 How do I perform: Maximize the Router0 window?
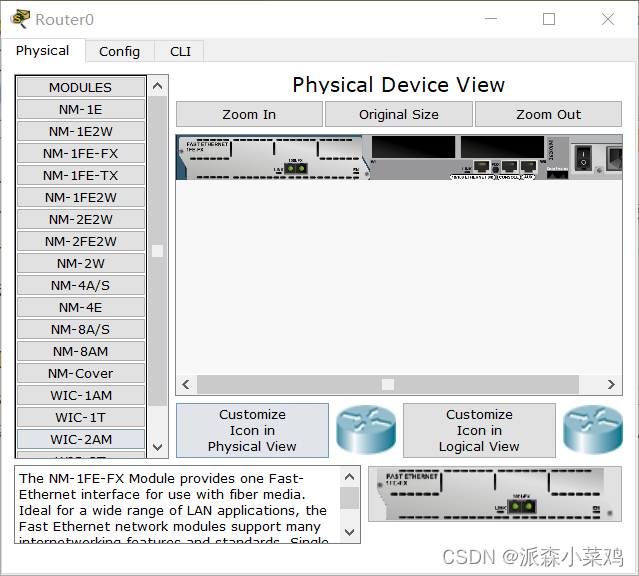(x=549, y=19)
